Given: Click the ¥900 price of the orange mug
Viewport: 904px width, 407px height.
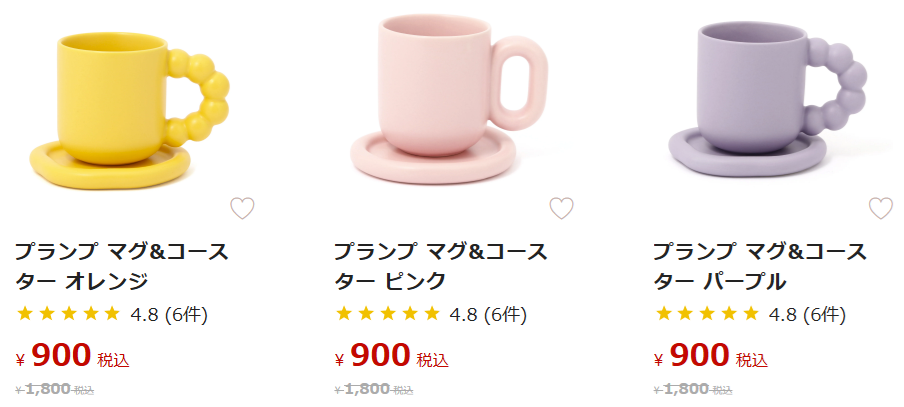Looking at the screenshot, I should point(62,355).
